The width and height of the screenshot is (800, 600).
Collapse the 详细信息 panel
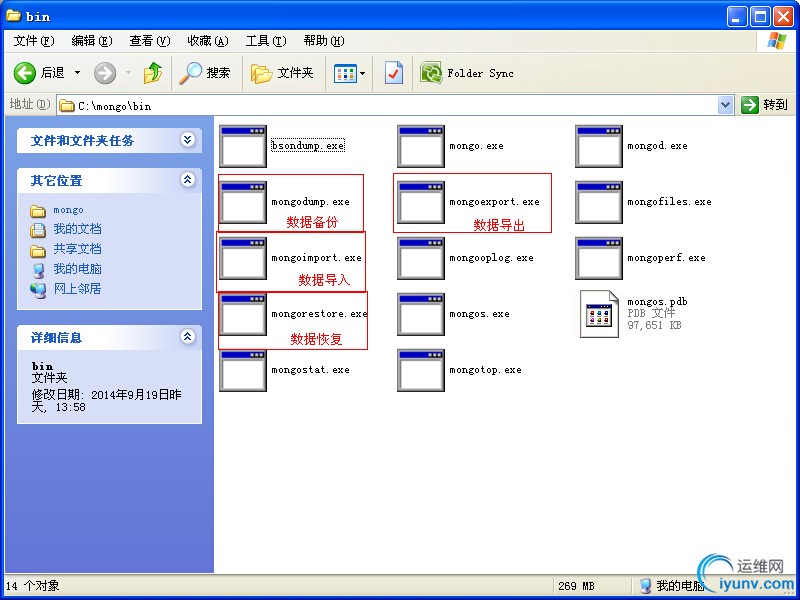point(188,337)
